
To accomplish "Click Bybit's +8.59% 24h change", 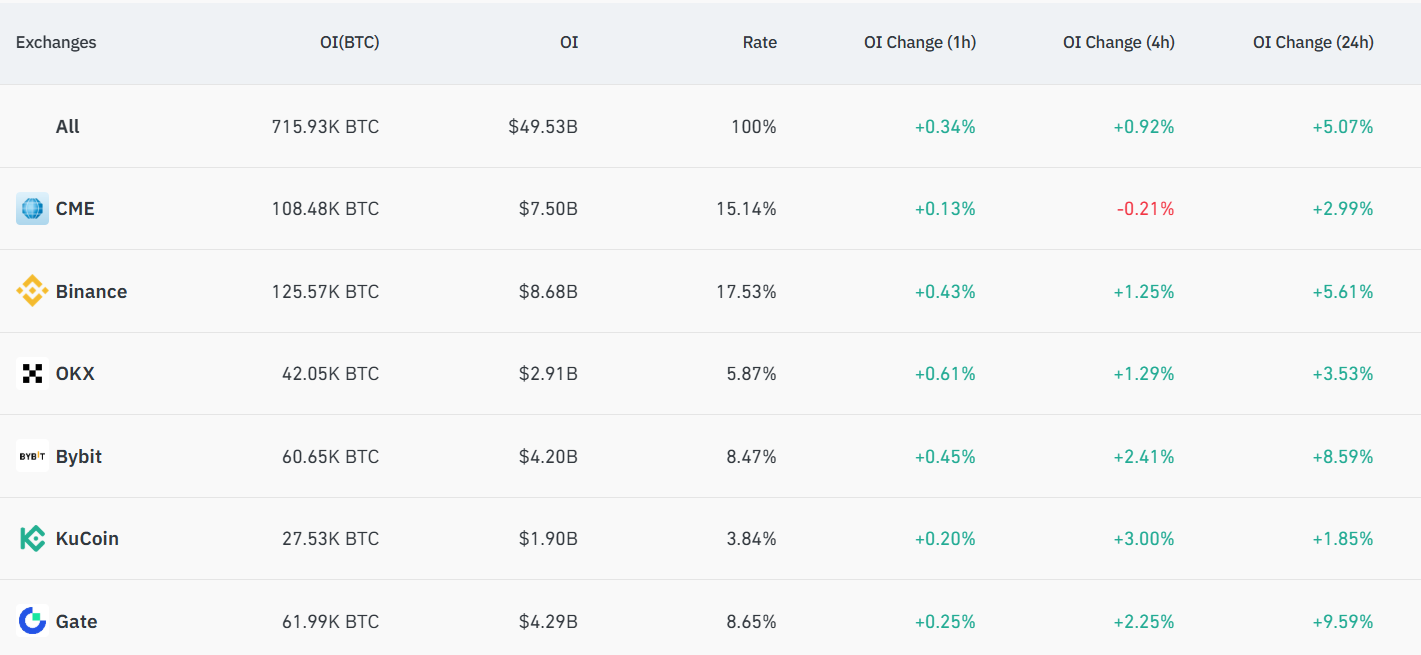I will tap(1343, 456).
